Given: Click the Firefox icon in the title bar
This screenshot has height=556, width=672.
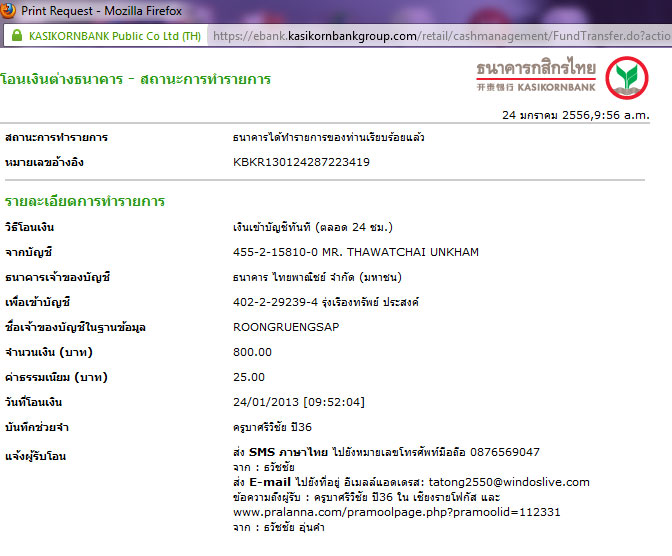Looking at the screenshot, I should [7, 10].
